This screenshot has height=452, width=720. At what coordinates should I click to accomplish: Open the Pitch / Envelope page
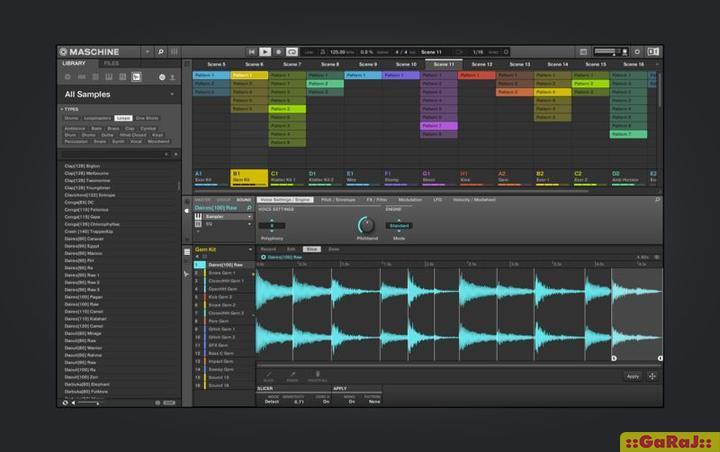coord(338,200)
